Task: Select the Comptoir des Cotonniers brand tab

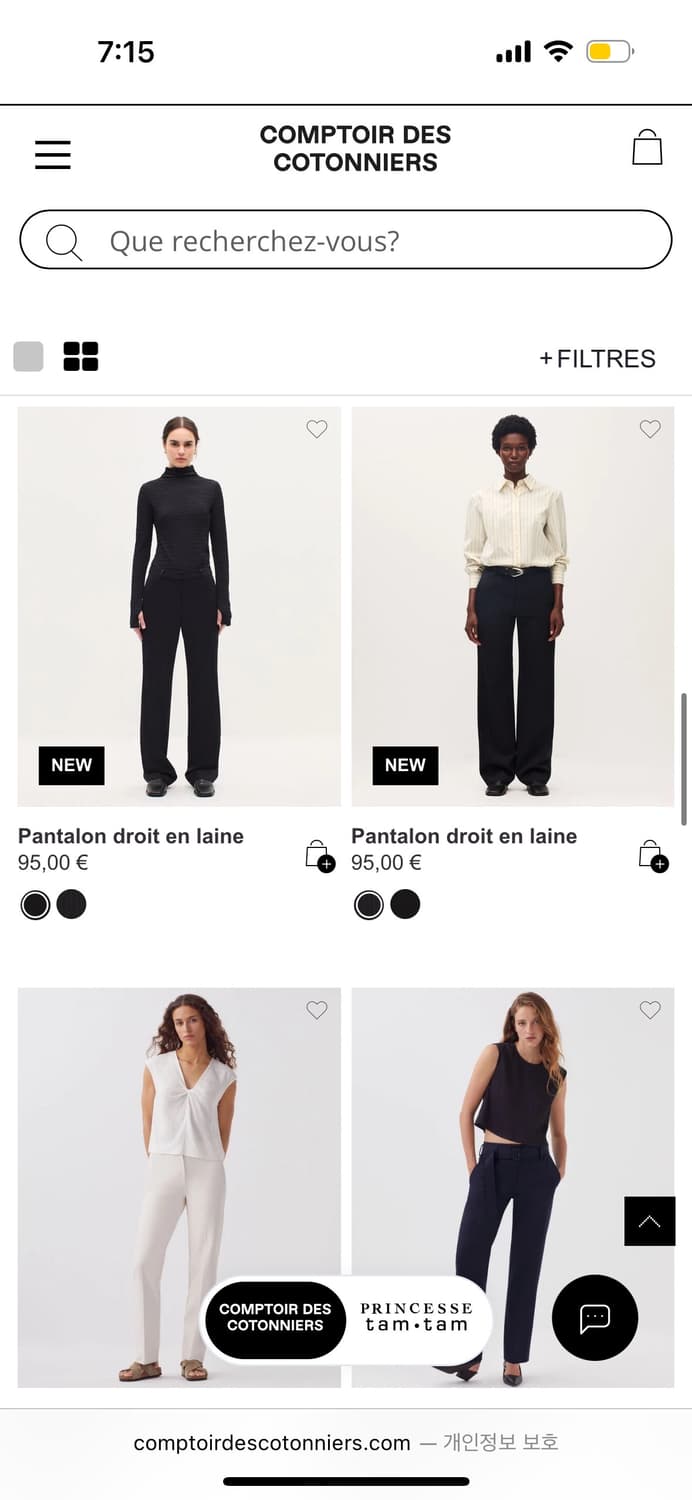Action: (275, 1317)
